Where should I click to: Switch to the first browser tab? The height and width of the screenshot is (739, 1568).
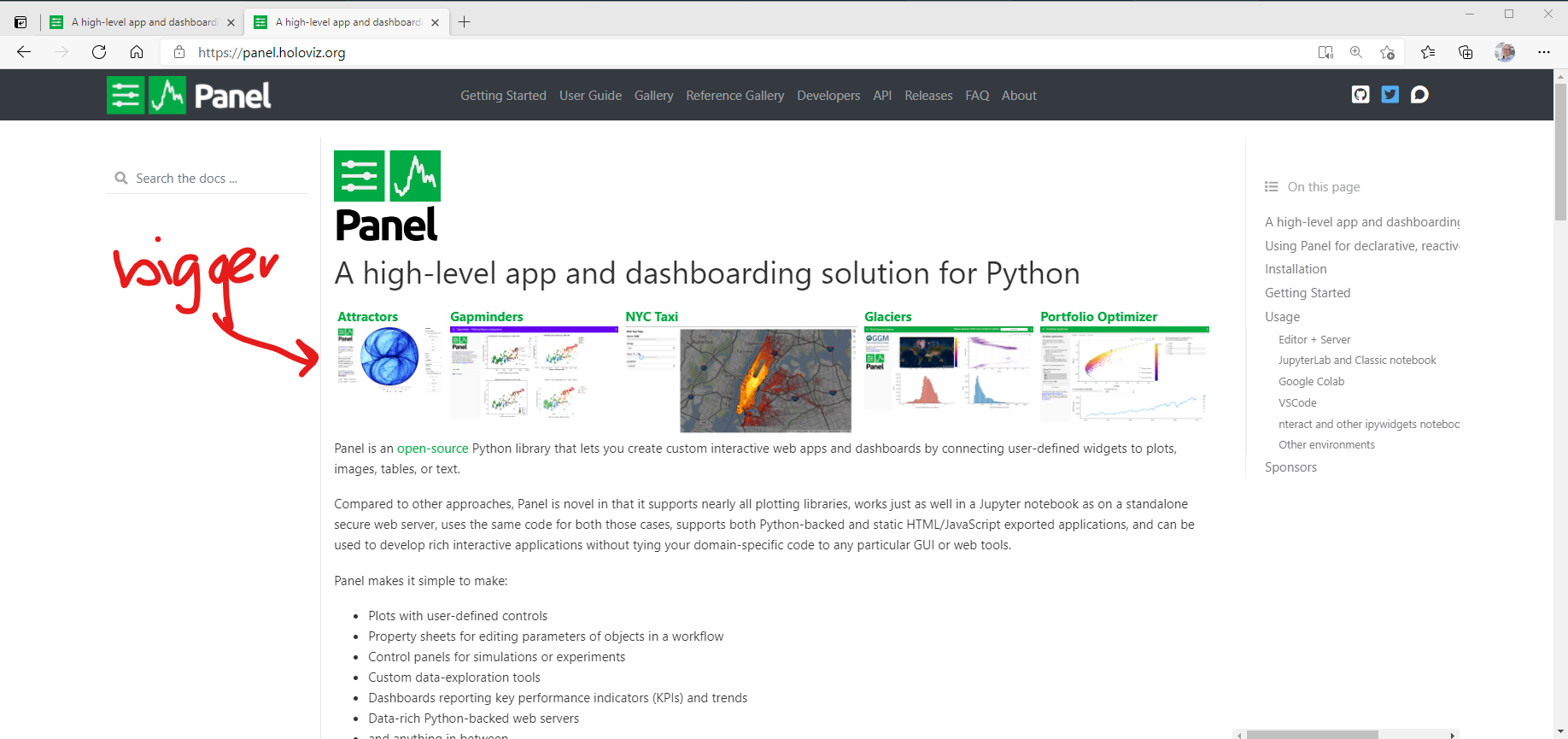142,22
